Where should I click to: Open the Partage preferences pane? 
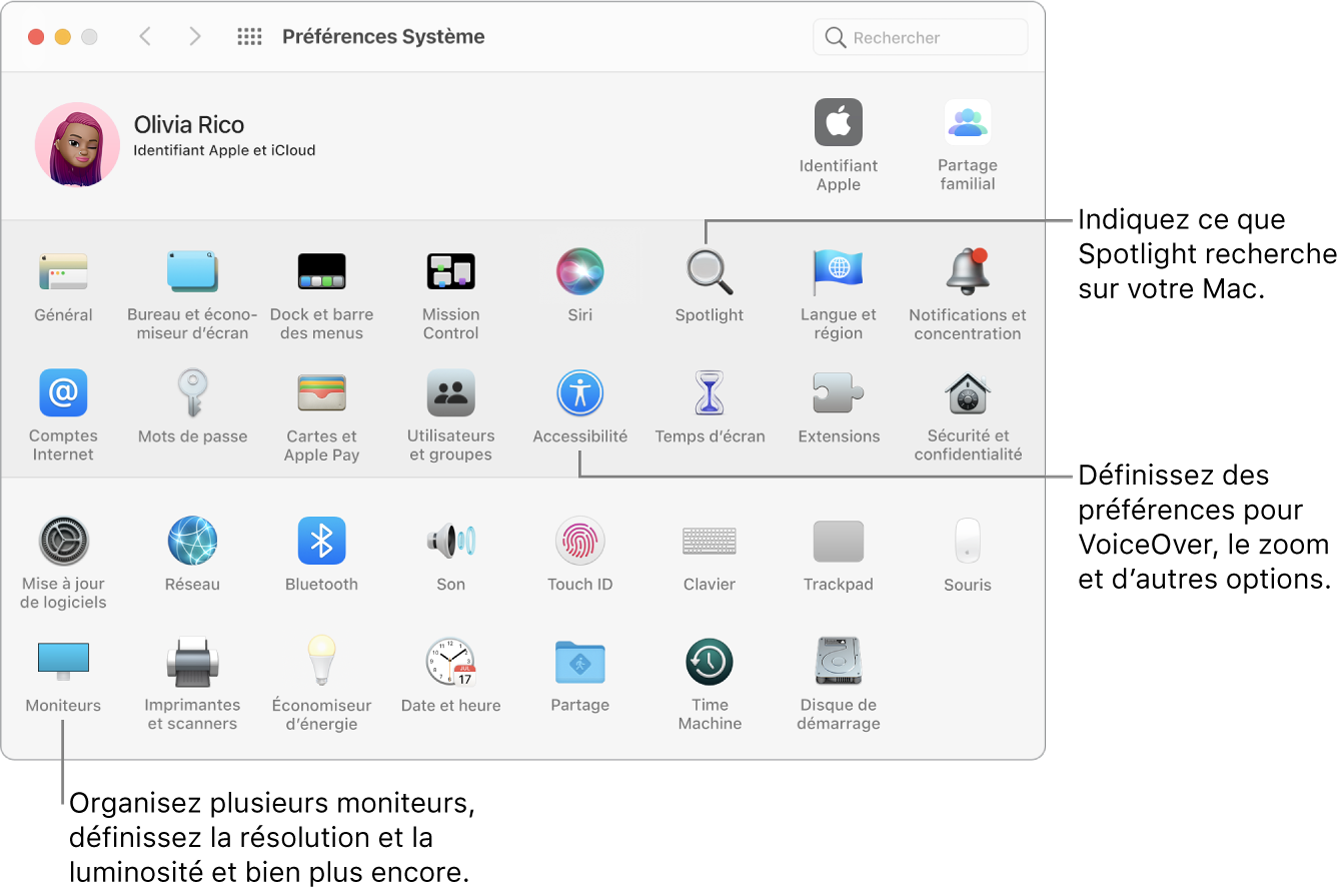(x=580, y=661)
